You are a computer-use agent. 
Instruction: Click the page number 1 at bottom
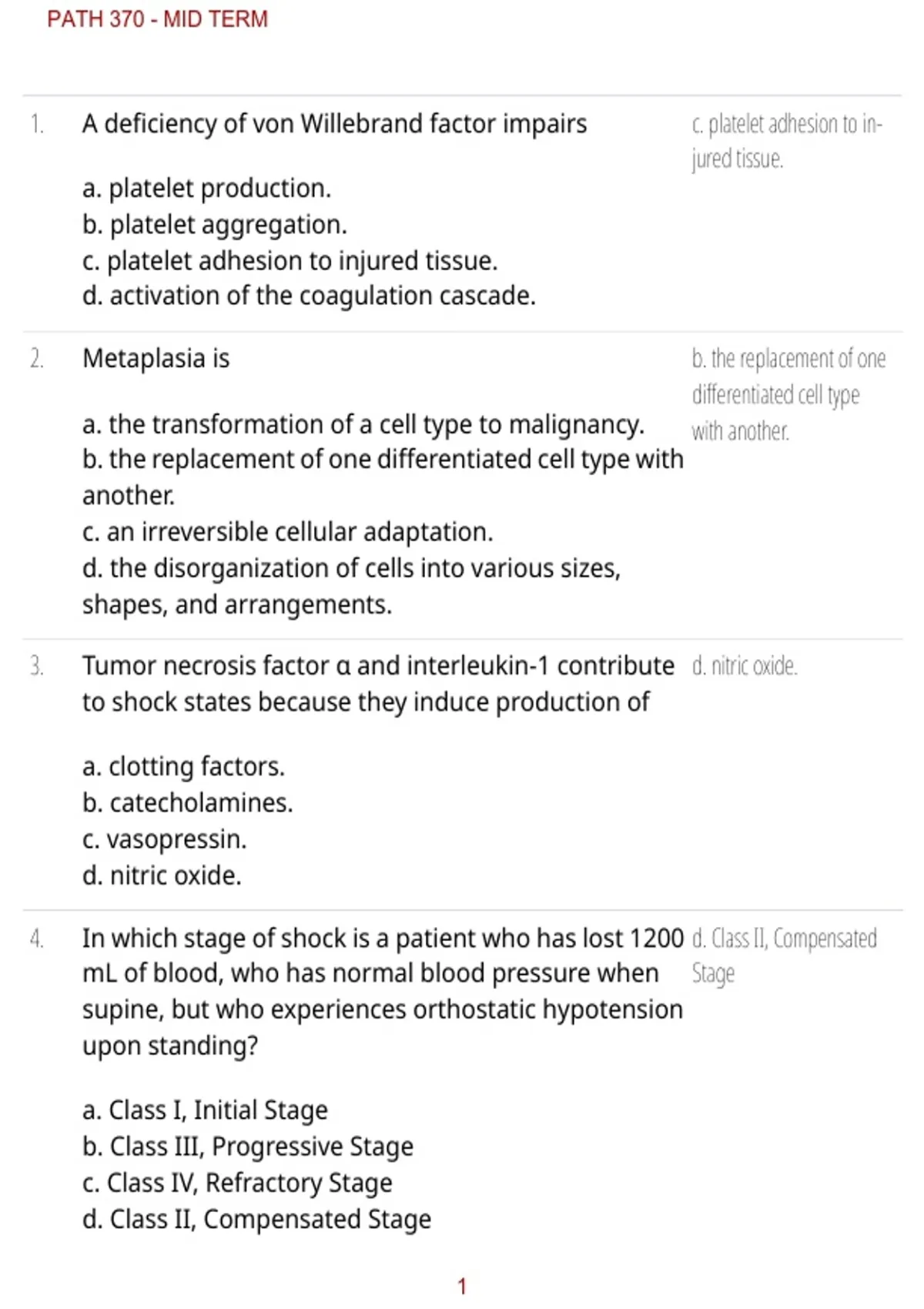[462, 1286]
